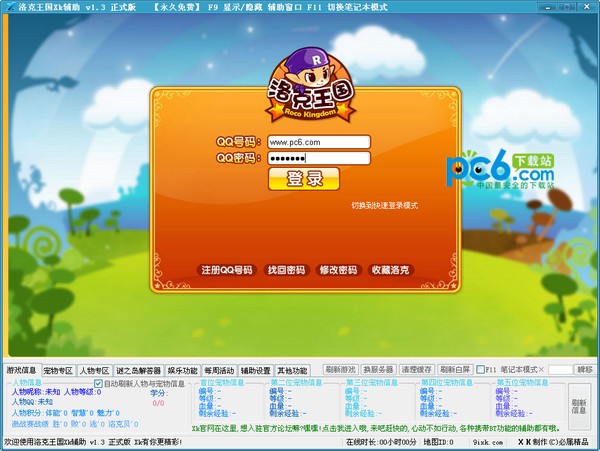
Task: Click the QQ密码 password input field
Action: 319,158
